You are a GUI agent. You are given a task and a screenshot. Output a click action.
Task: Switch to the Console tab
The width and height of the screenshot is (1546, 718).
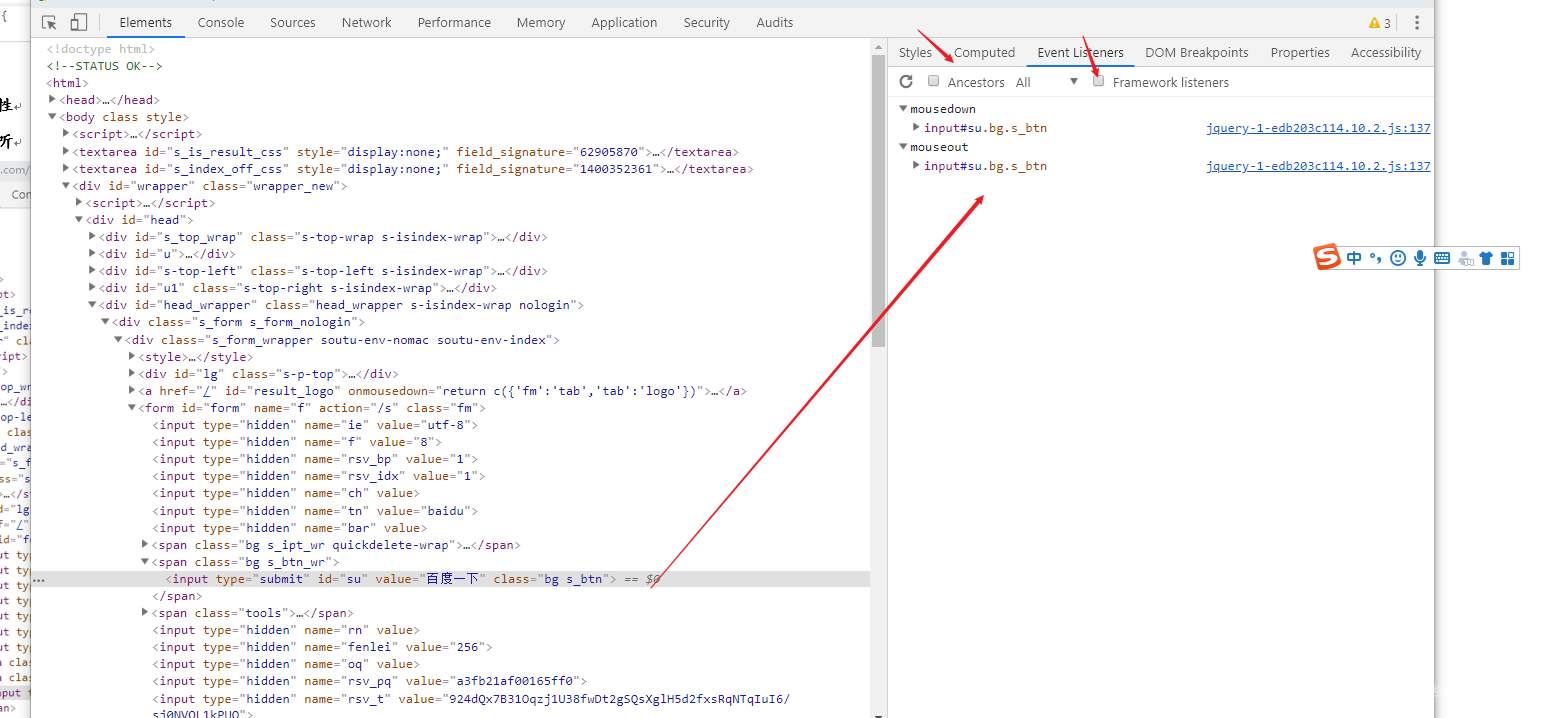point(220,23)
